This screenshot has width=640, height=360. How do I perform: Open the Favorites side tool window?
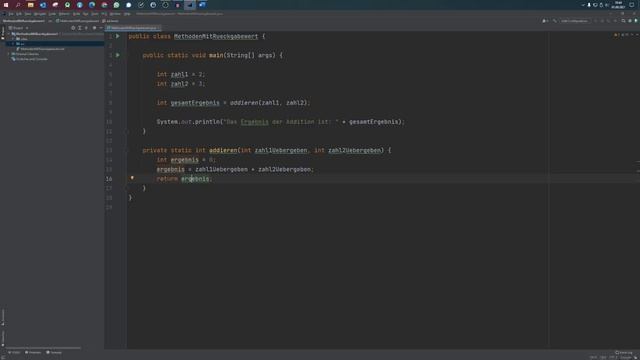pos(3,338)
